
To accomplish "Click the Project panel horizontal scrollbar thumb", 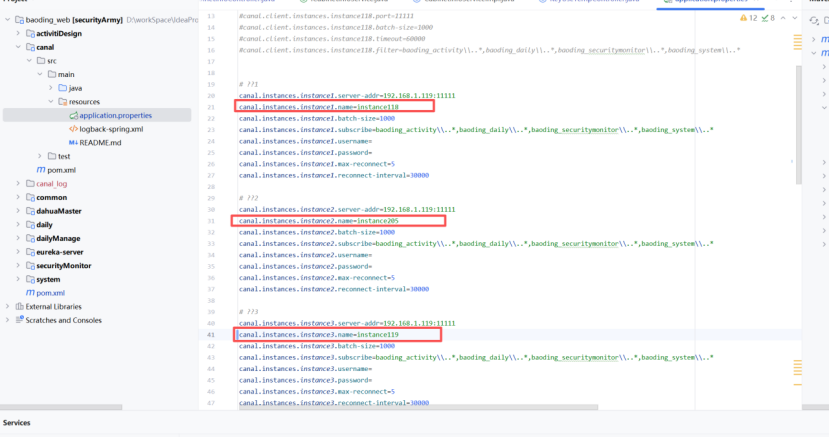I will pos(61,407).
